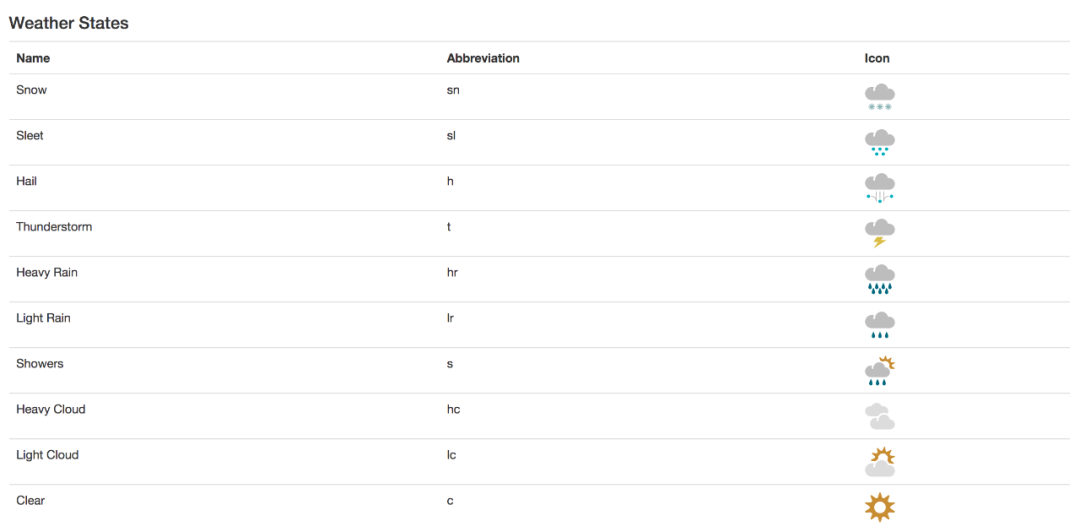1080x532 pixels.
Task: Click the Clear sun icon
Action: (x=880, y=507)
